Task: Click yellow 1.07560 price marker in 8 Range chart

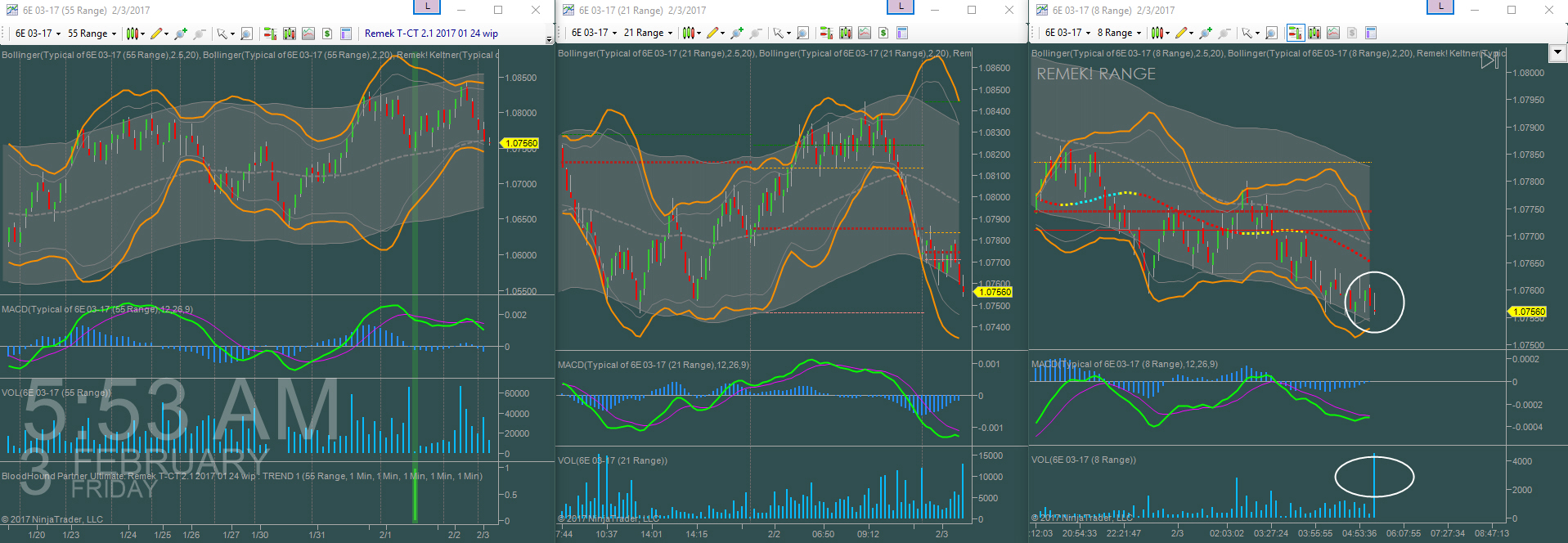Action: (1529, 312)
